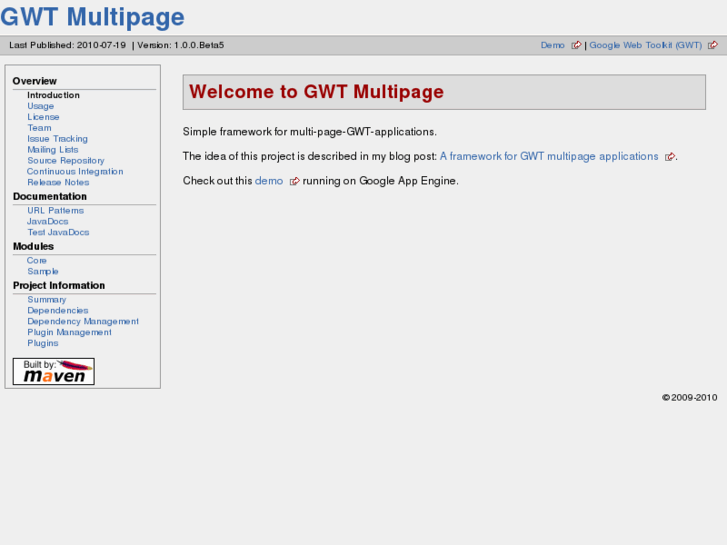Open JavaDocs link
The image size is (727, 545).
click(48, 221)
